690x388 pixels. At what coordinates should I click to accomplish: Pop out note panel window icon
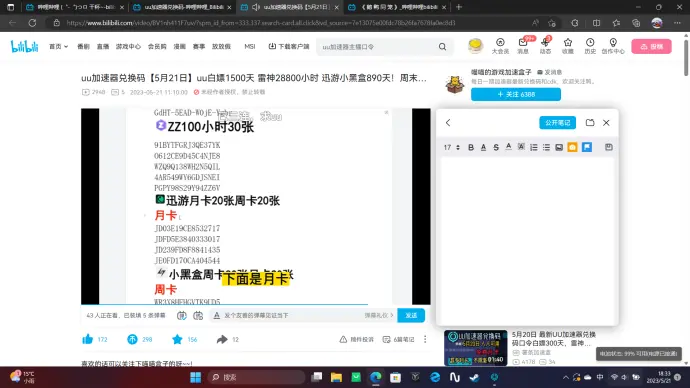click(x=590, y=123)
